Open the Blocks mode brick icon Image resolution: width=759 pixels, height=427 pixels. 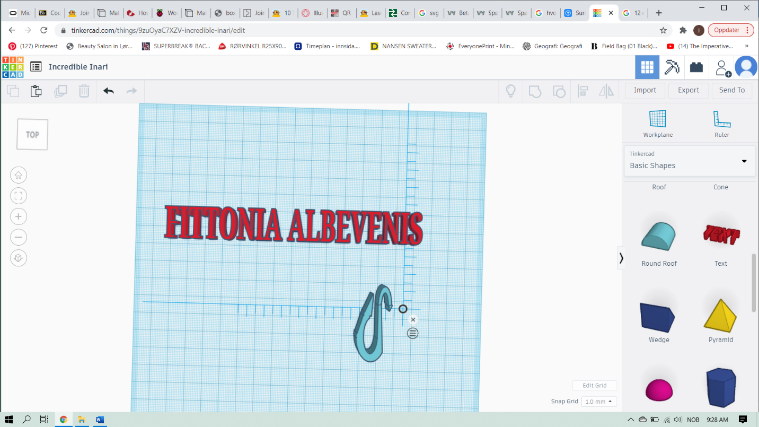pos(696,67)
